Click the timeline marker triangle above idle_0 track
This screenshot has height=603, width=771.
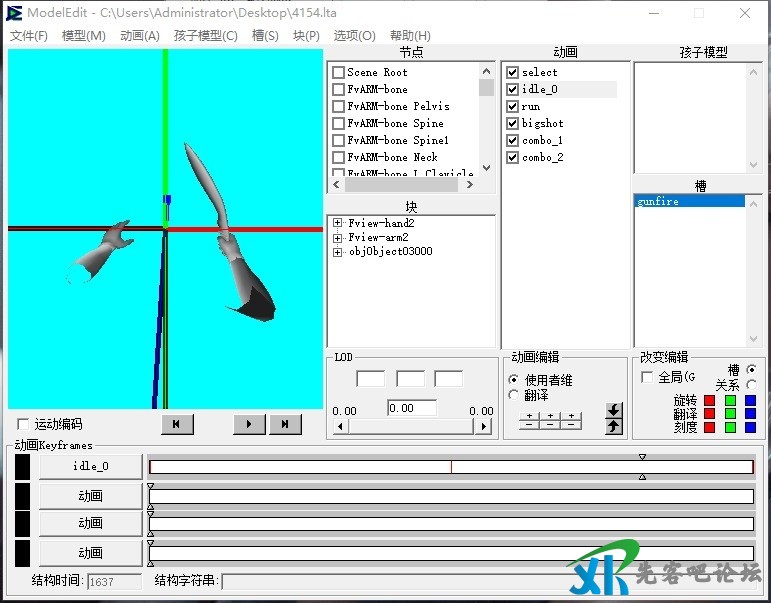point(642,457)
